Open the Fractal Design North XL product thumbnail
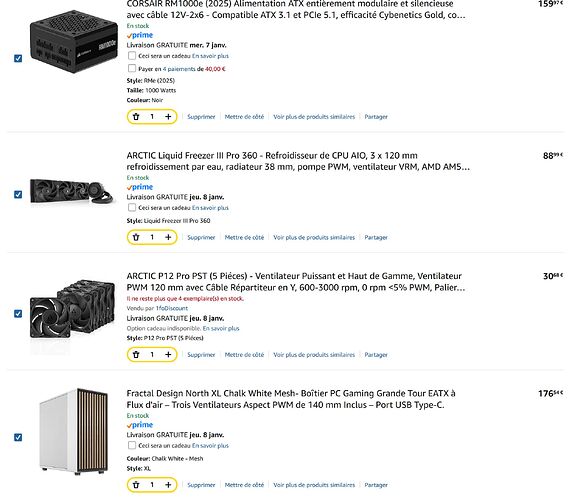Image resolution: width=572 pixels, height=499 pixels. pos(74,432)
